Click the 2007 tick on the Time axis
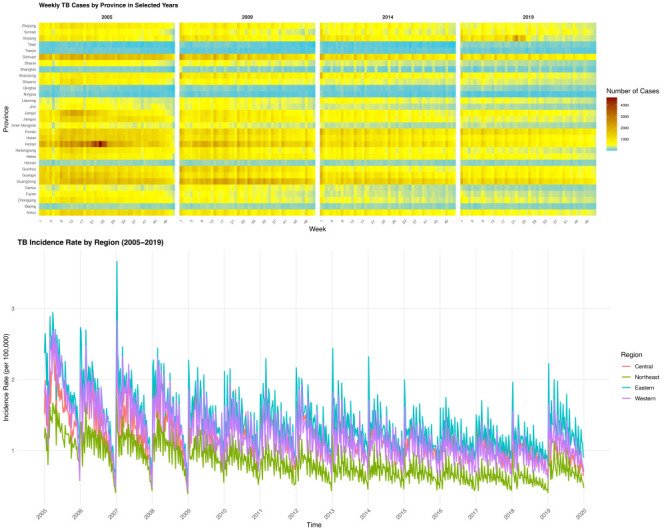This screenshot has height=532, width=666. click(113, 514)
